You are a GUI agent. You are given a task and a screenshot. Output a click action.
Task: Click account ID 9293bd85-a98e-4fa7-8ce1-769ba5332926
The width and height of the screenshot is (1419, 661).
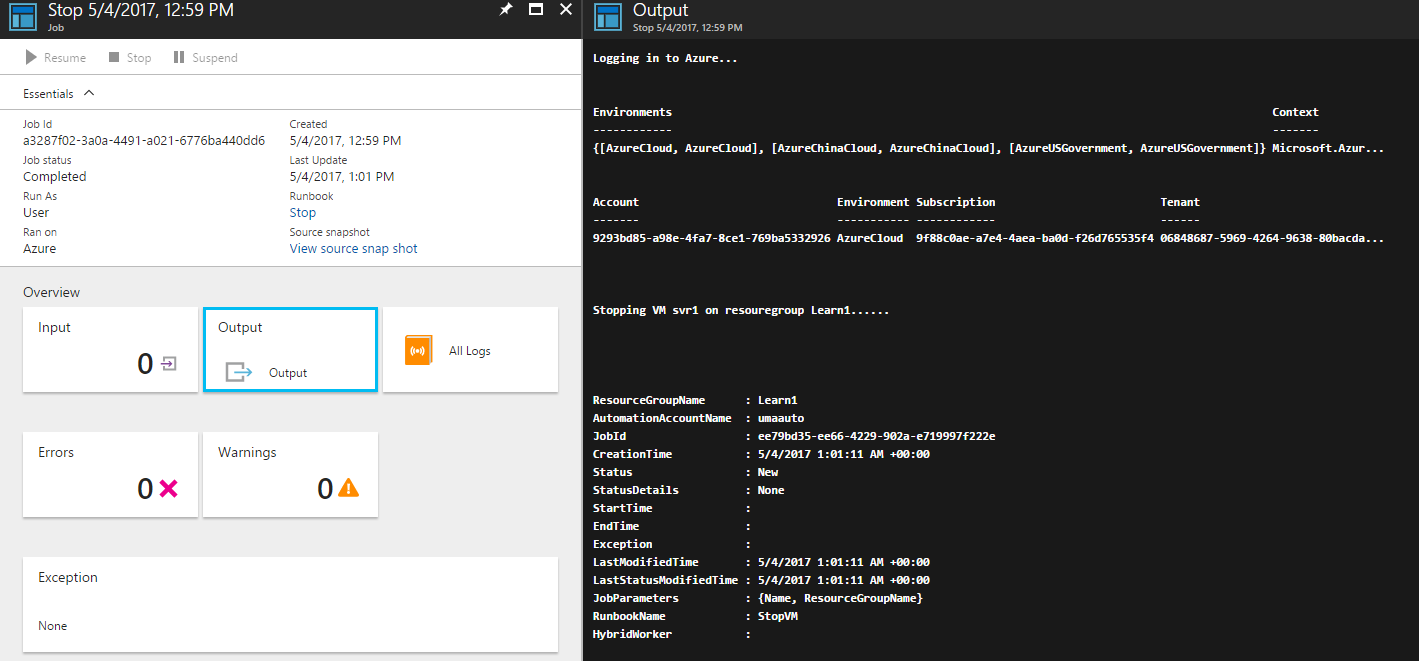pyautogui.click(x=711, y=238)
